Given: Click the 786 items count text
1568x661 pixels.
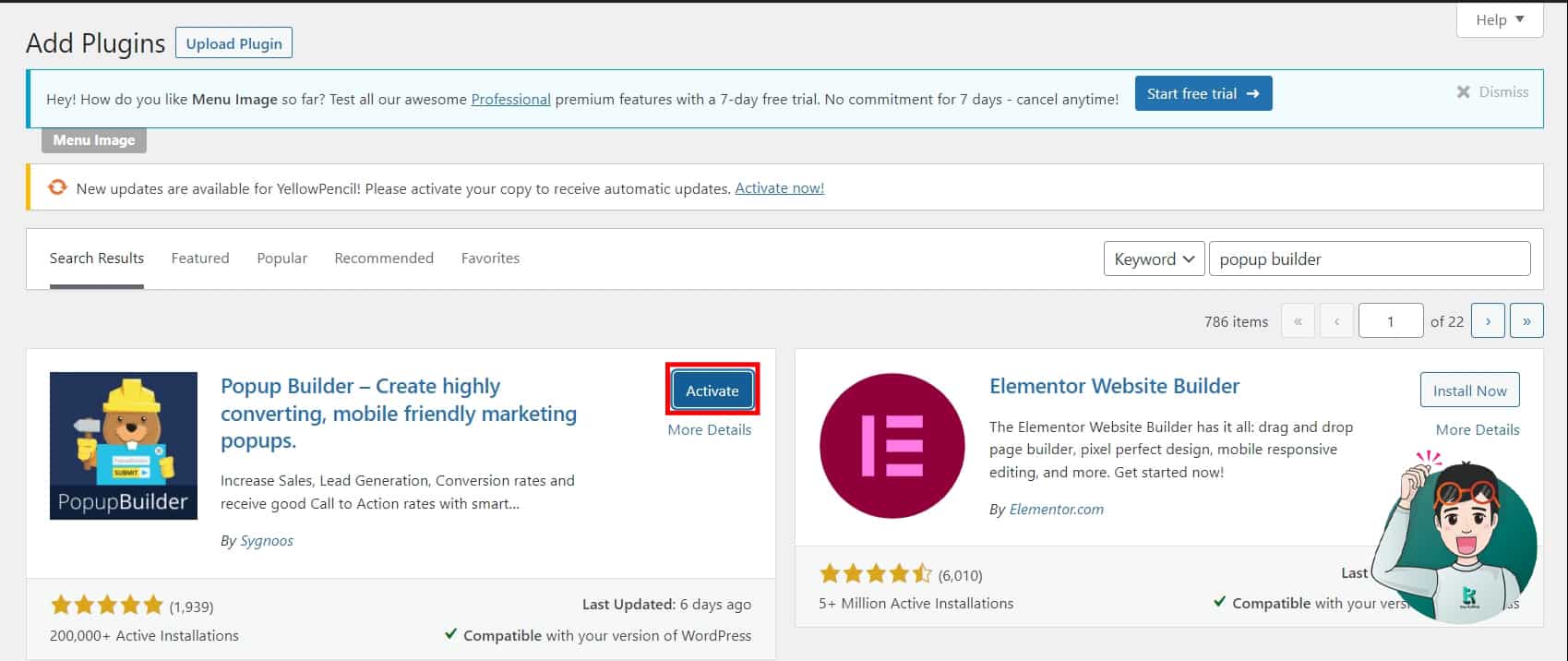Looking at the screenshot, I should (x=1236, y=321).
